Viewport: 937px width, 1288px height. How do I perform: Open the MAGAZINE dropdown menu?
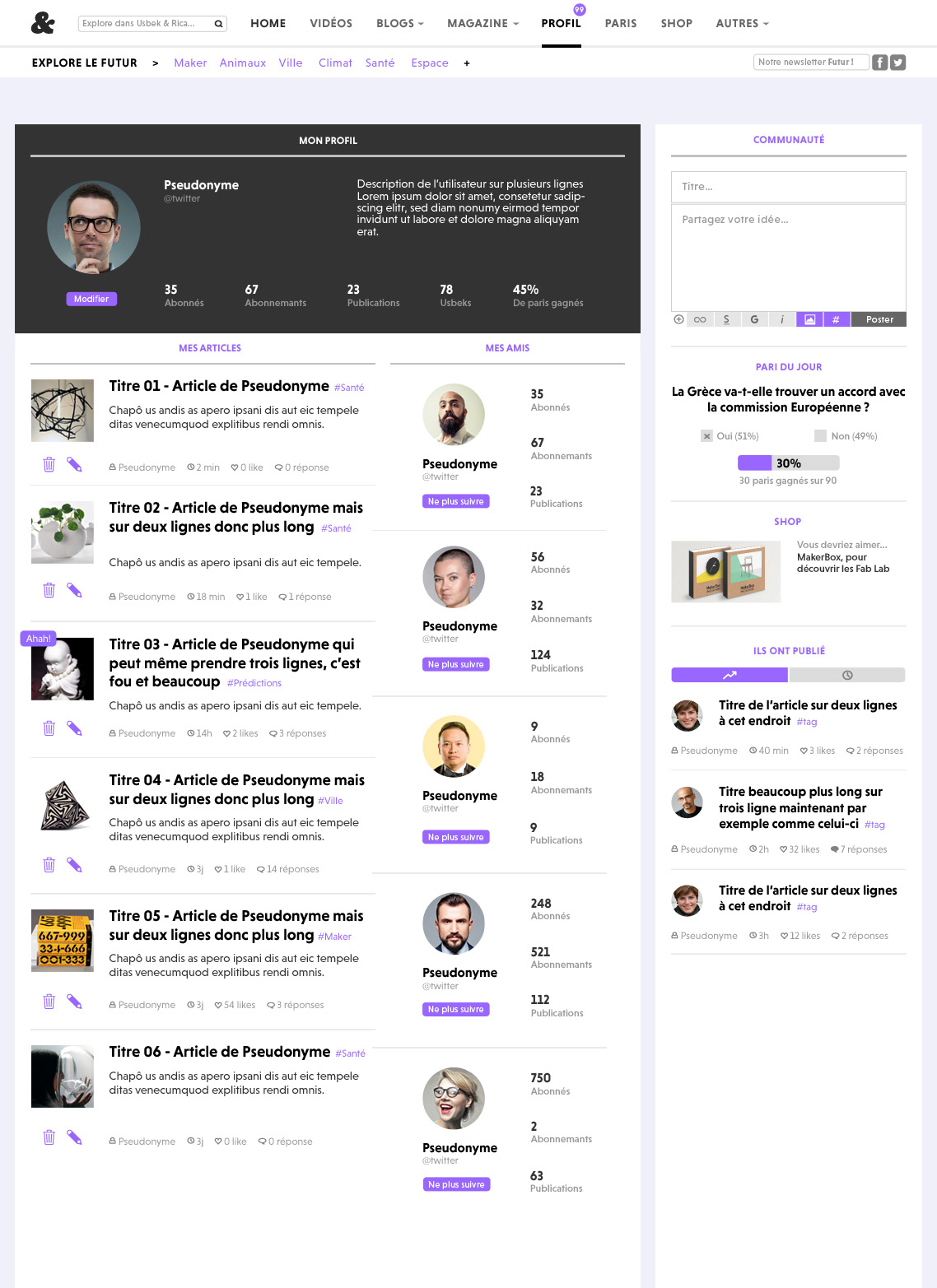482,23
